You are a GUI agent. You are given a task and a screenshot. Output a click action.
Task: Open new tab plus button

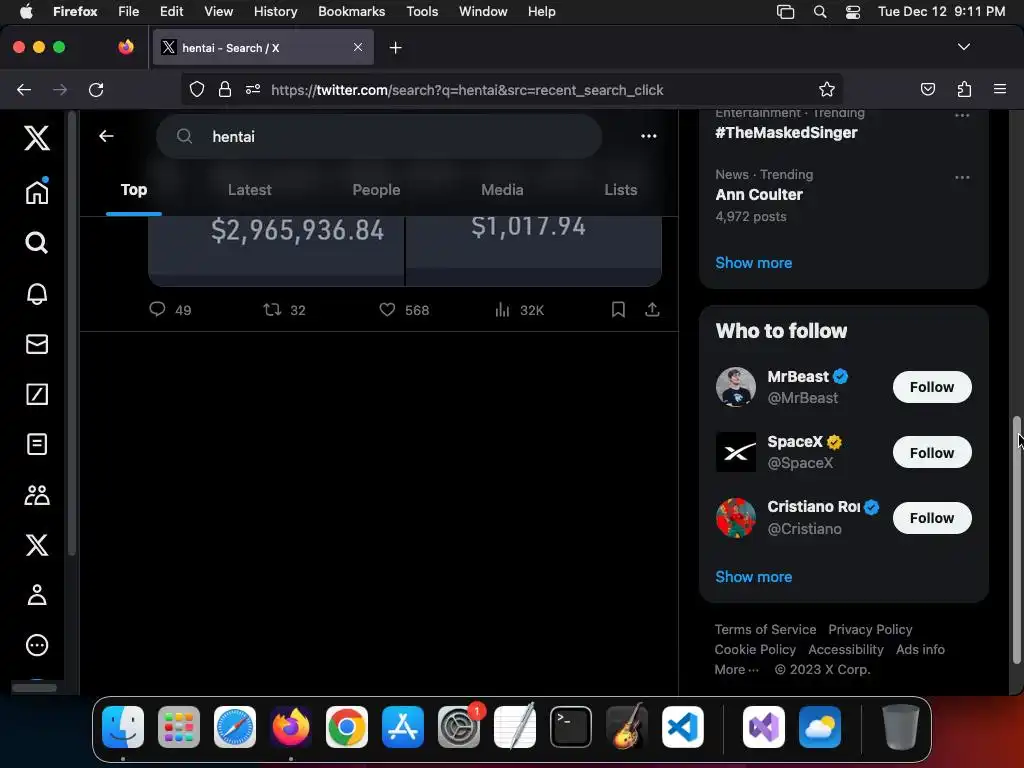(395, 48)
